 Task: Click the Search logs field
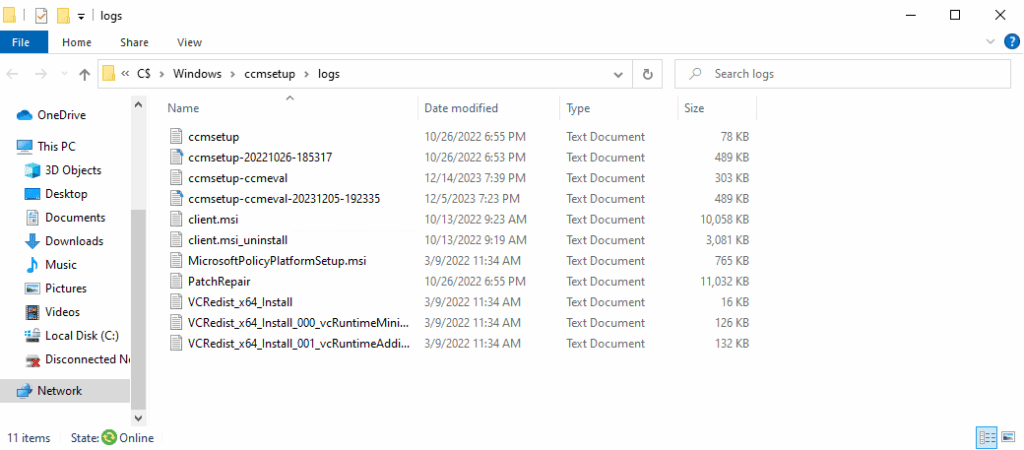[842, 74]
